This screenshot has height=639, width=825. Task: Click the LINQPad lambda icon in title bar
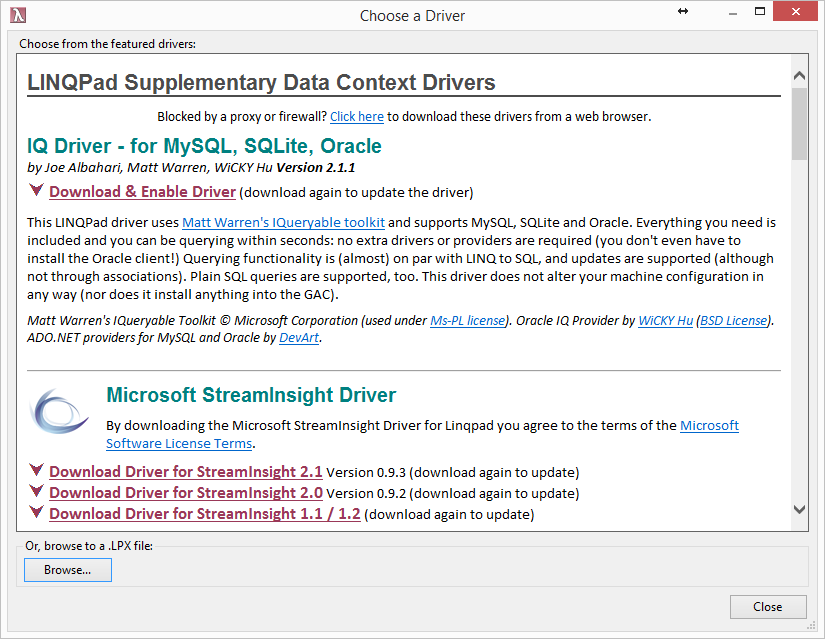click(18, 15)
